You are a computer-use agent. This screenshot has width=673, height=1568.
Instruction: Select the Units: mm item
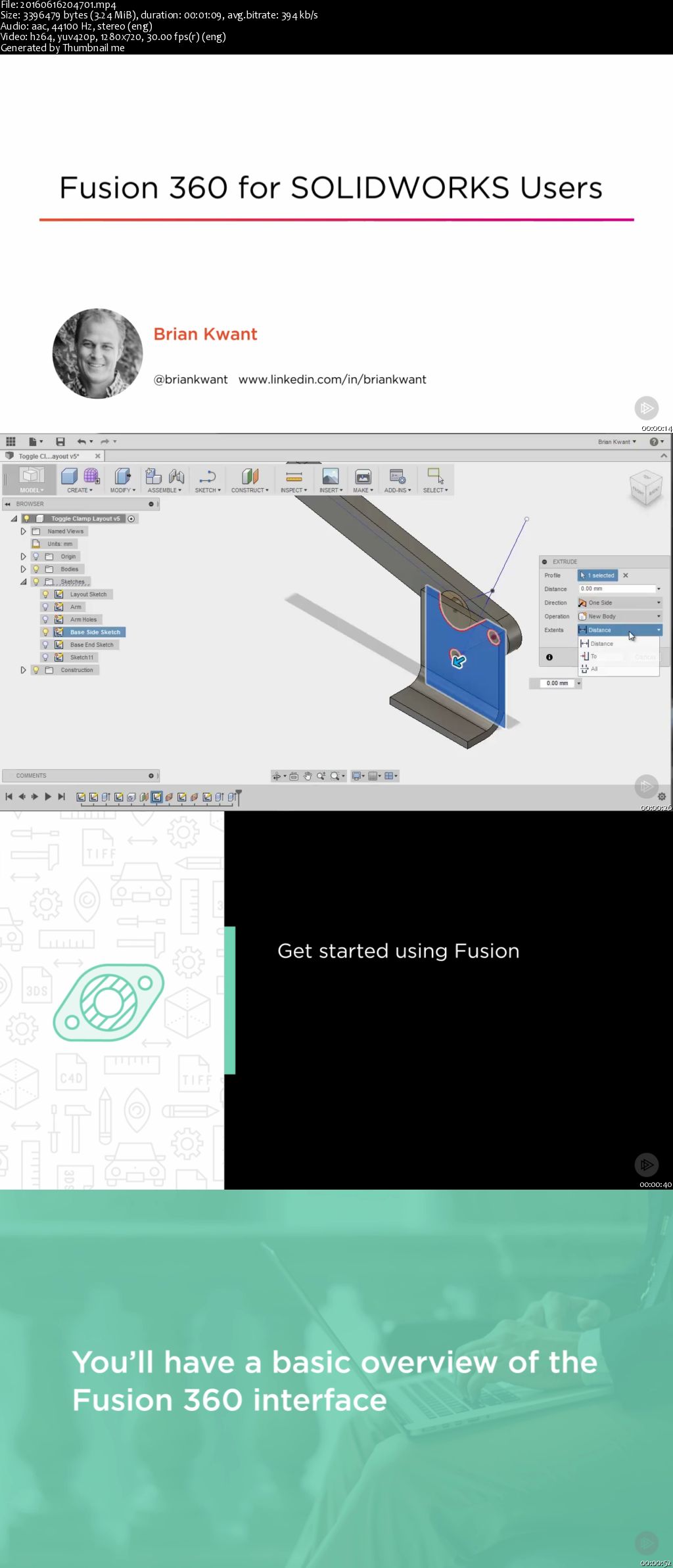55,544
